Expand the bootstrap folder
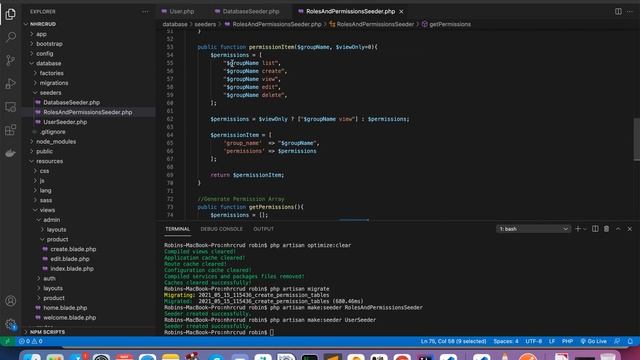 pos(49,44)
